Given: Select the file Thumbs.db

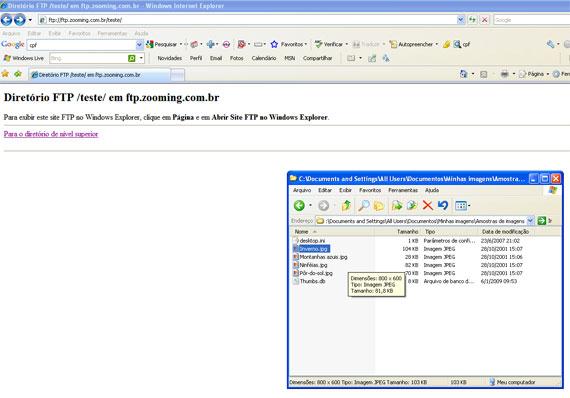Looking at the screenshot, I should [x=312, y=281].
